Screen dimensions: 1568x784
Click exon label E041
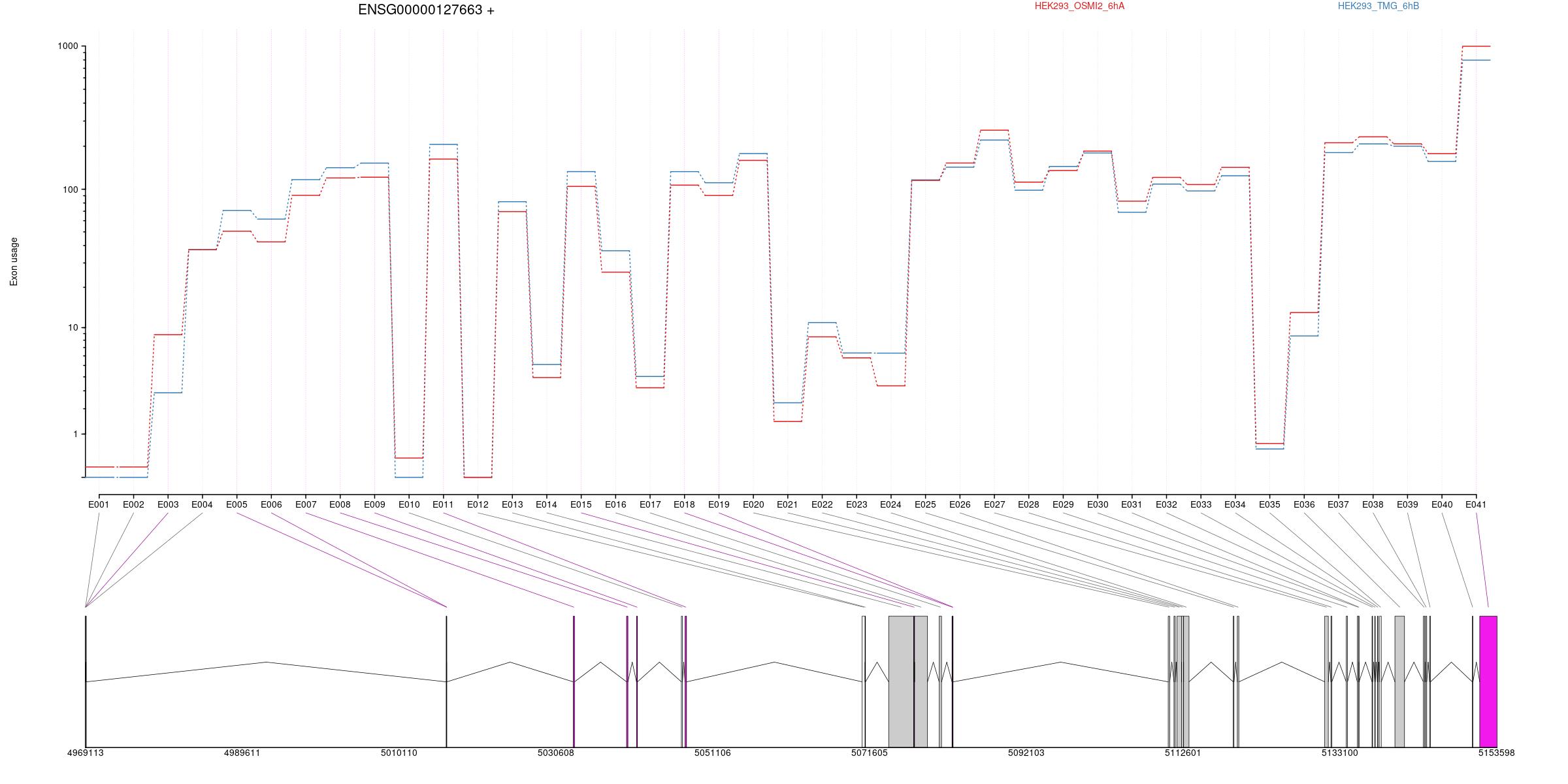(1476, 504)
